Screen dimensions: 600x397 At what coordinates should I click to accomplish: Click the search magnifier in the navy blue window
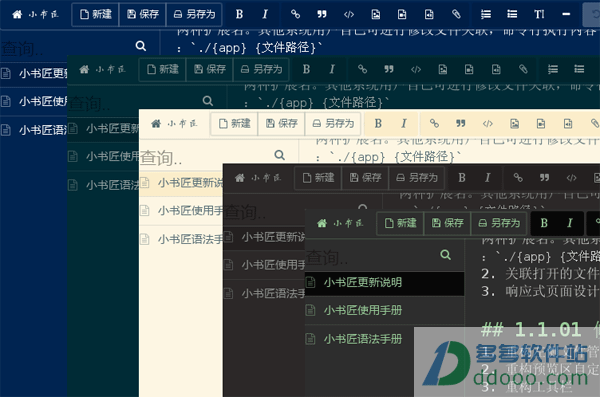(x=141, y=46)
